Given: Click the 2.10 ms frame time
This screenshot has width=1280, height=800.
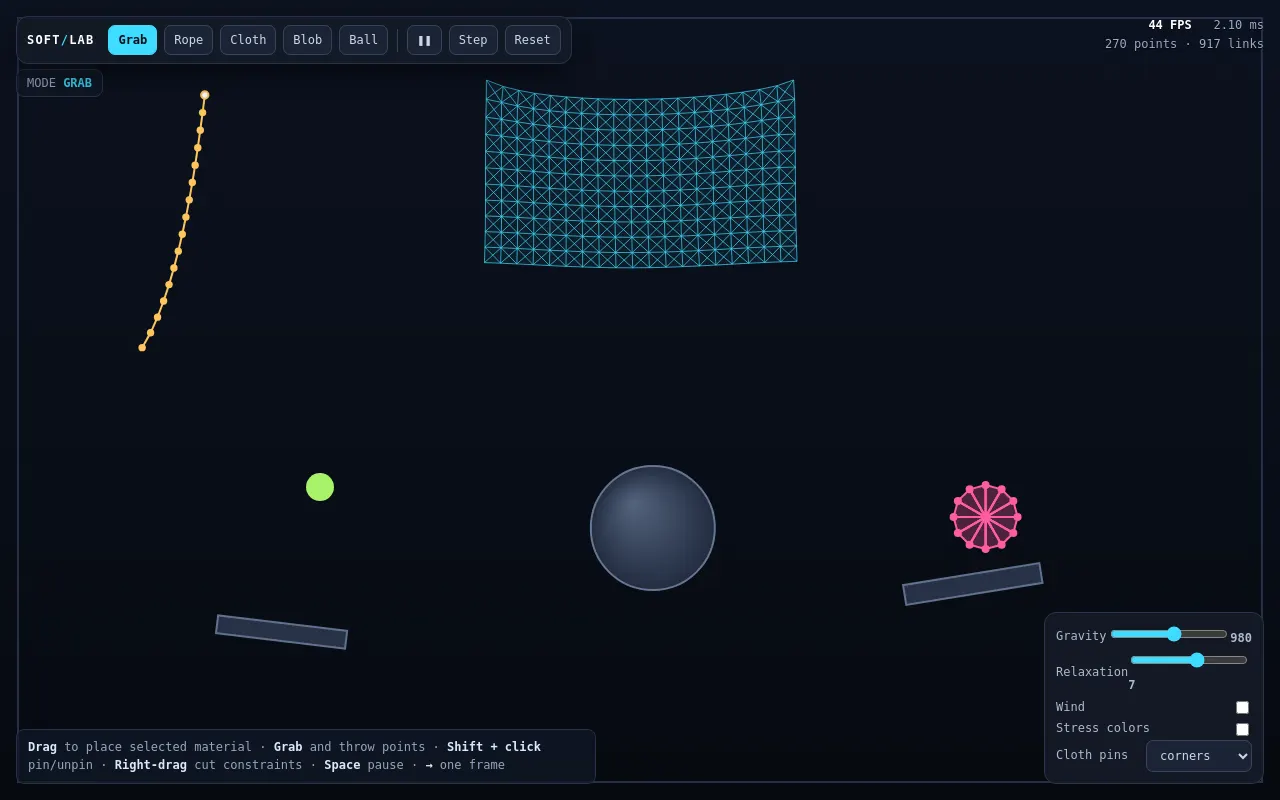Looking at the screenshot, I should tap(1239, 25).
